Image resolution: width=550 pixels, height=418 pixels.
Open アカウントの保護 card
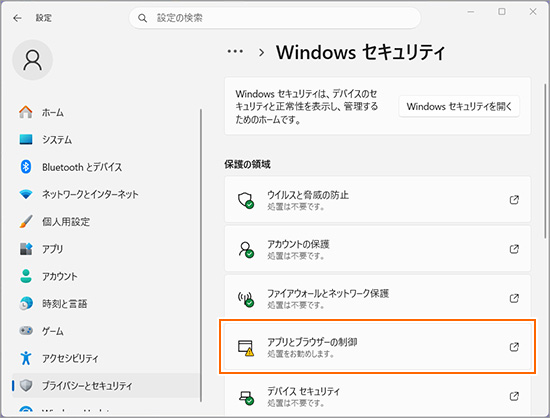[378, 249]
